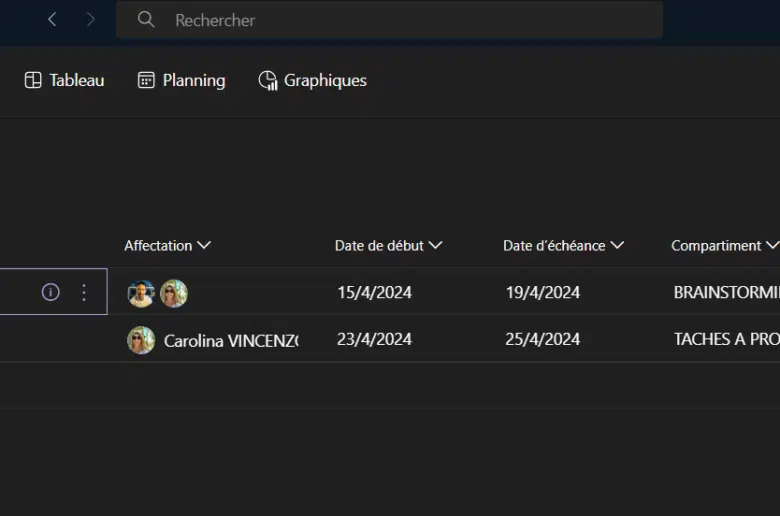Click the due date 25/4/2024
780x516 pixels.
[x=542, y=340]
